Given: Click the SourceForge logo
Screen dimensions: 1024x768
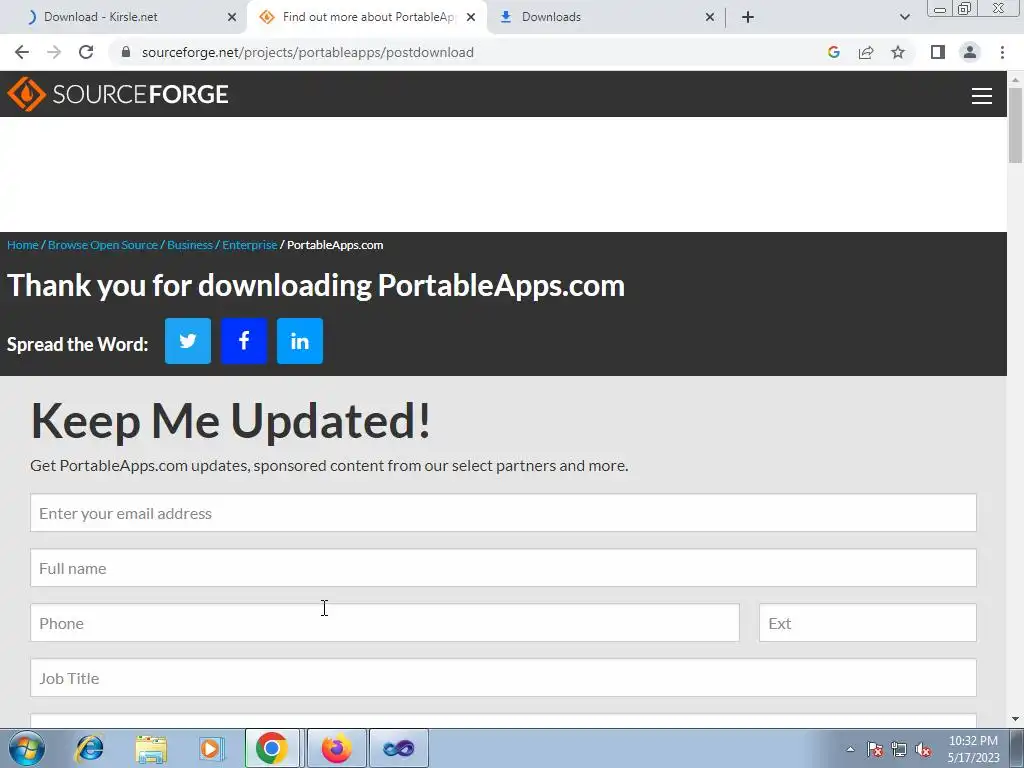Looking at the screenshot, I should click(118, 94).
